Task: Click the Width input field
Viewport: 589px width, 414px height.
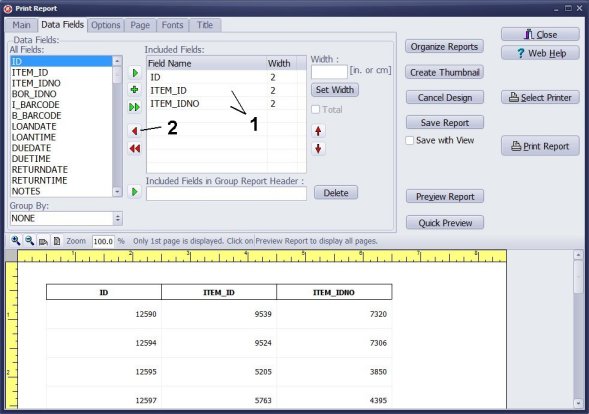Action: click(x=329, y=72)
